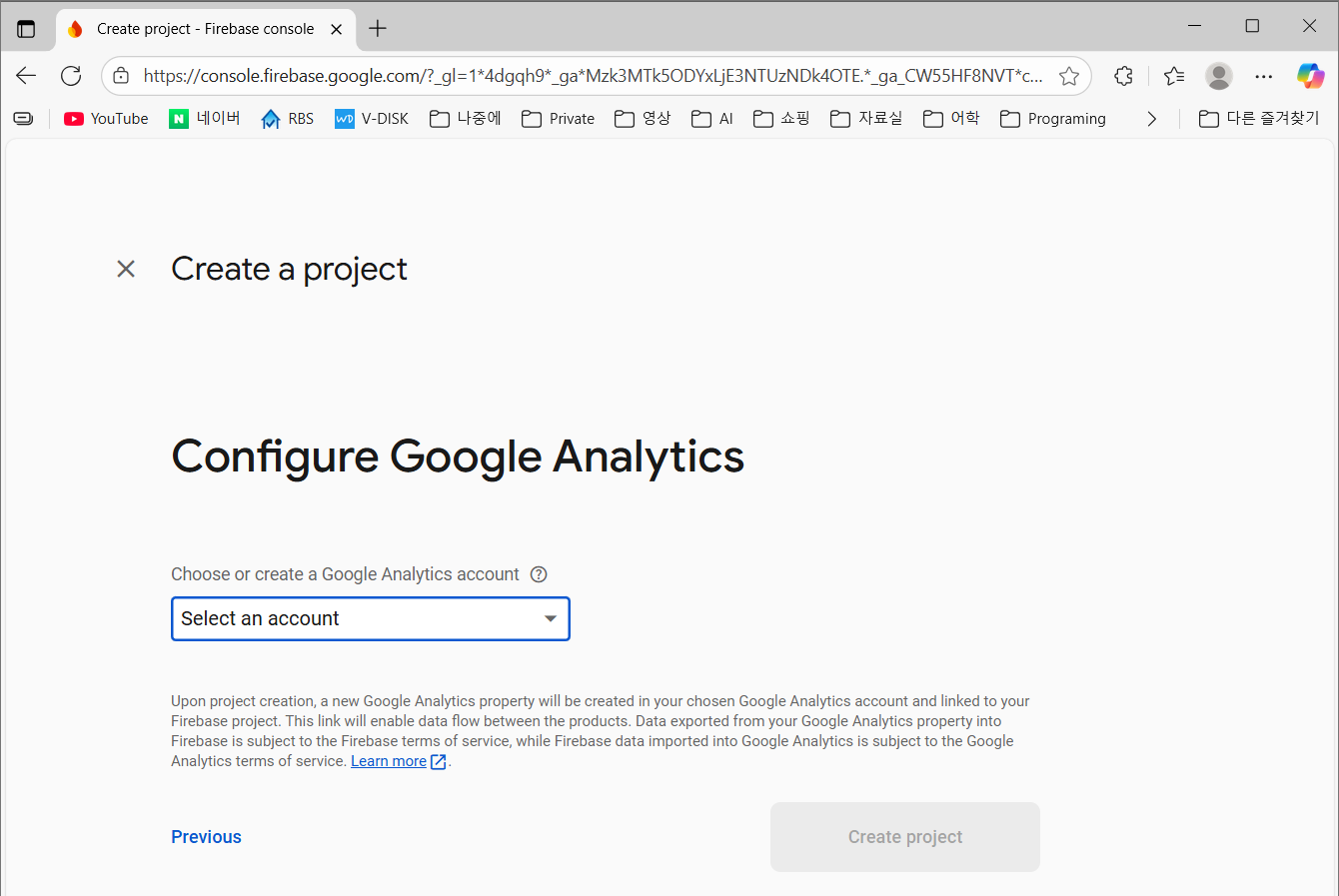Open the Private bookmarks folder
Viewport: 1339px width, 896px height.
[x=559, y=119]
